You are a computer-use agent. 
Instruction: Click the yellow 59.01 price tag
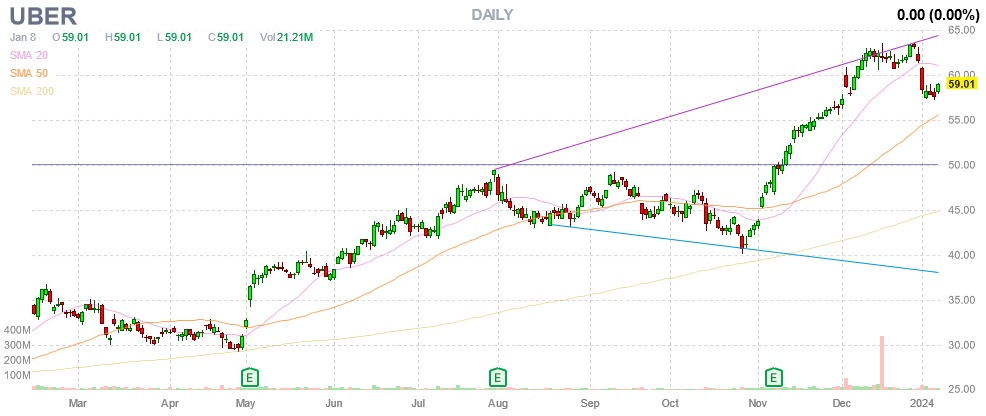coord(960,84)
